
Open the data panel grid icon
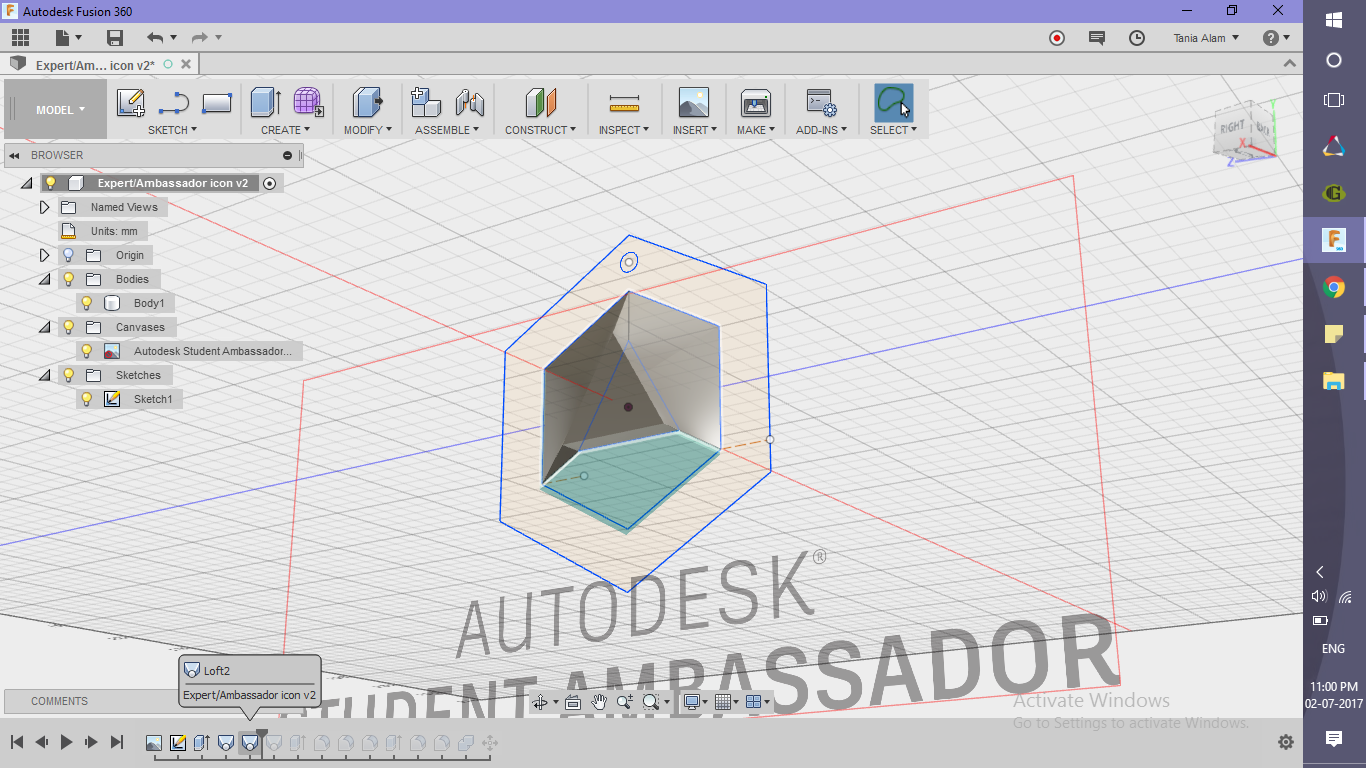coord(20,38)
